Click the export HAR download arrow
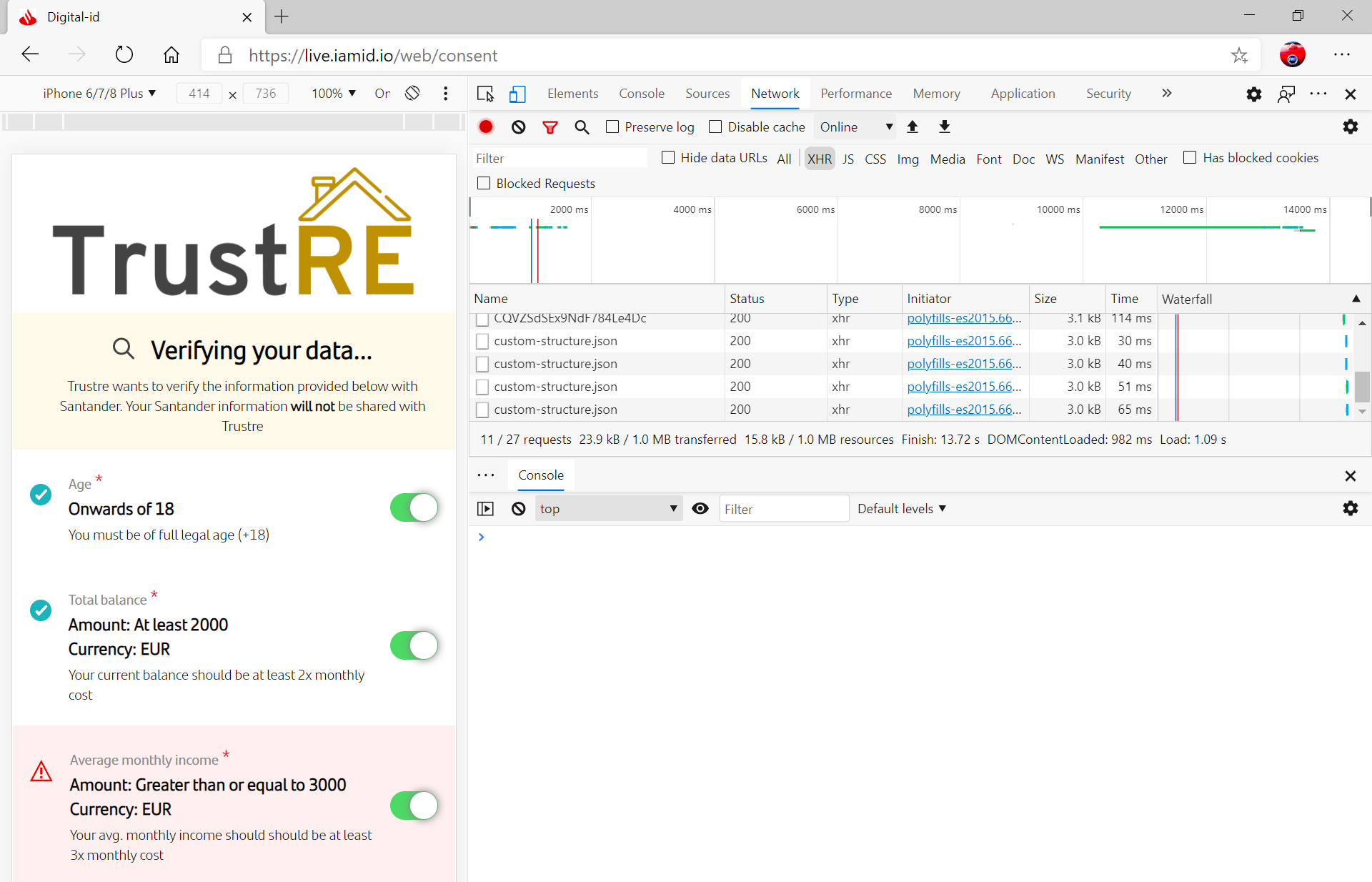1372x882 pixels. click(x=944, y=127)
